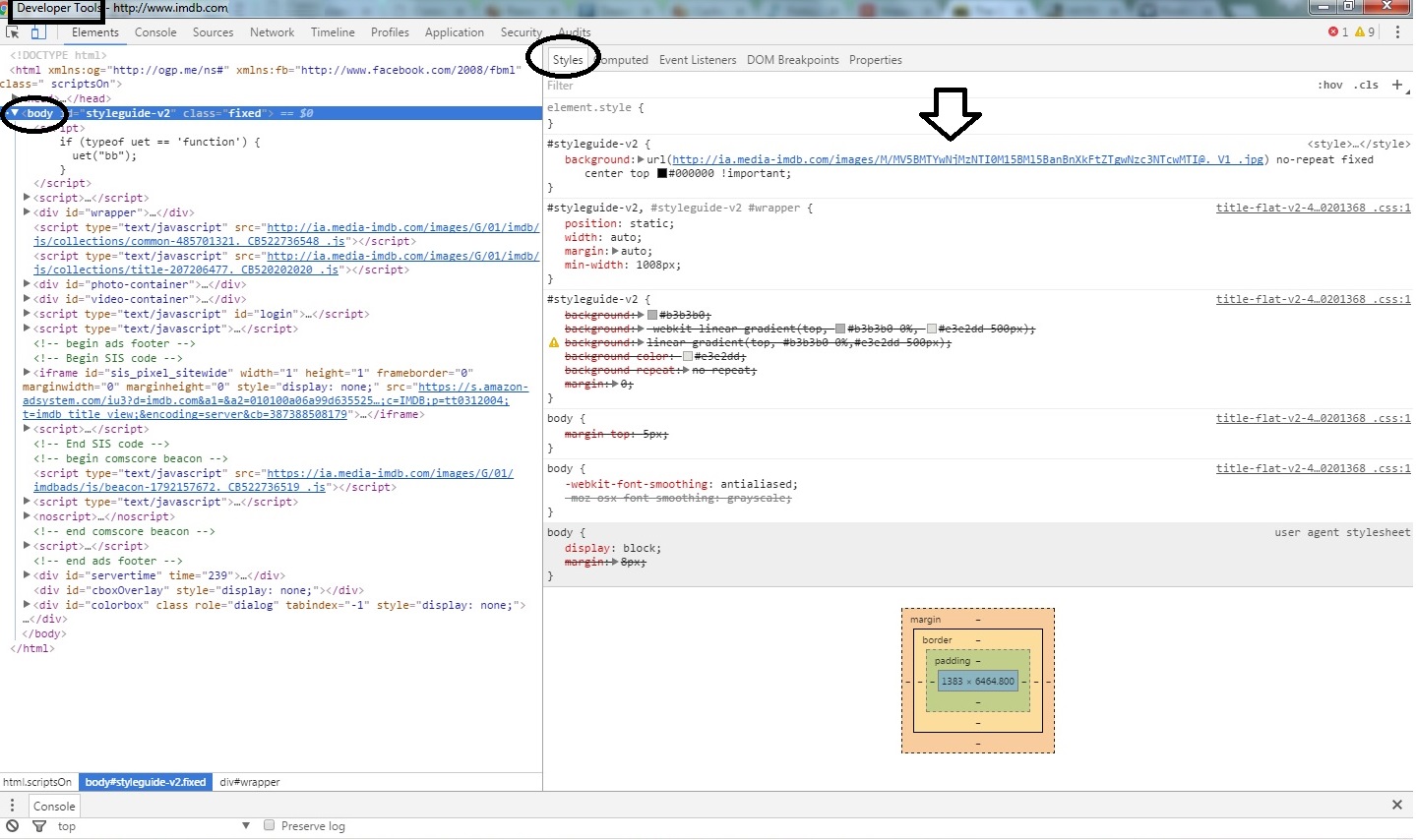1416x840 pixels.
Task: Click the black #000000 color swatch
Action: (x=662, y=174)
